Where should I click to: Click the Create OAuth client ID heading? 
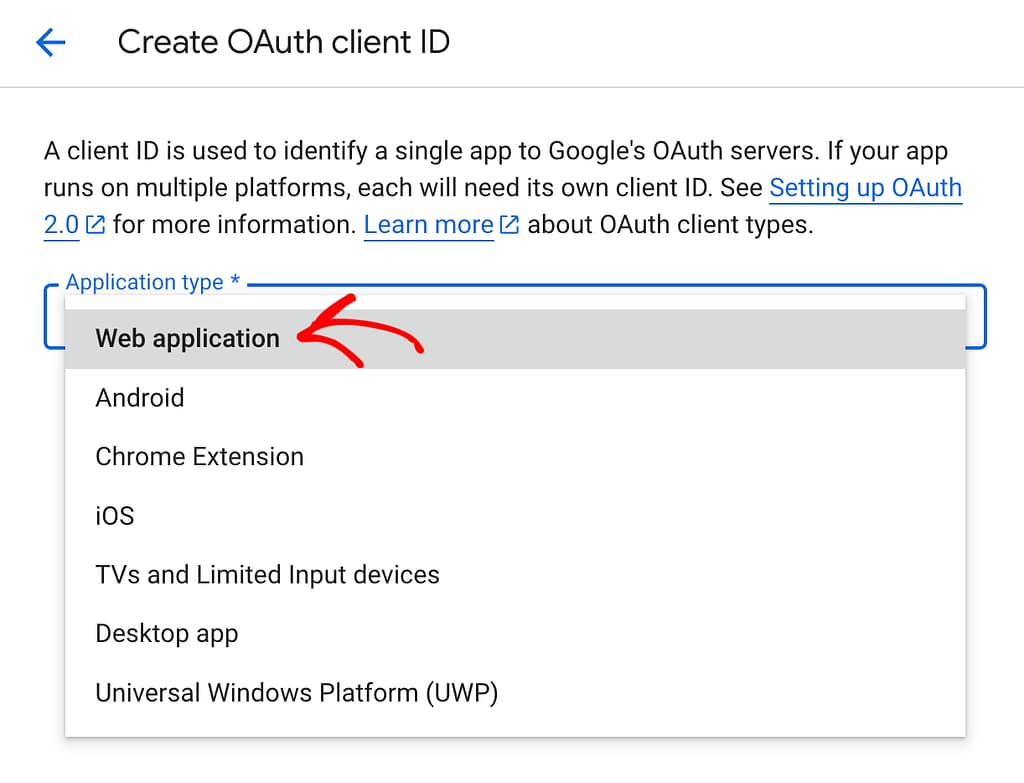(x=284, y=42)
